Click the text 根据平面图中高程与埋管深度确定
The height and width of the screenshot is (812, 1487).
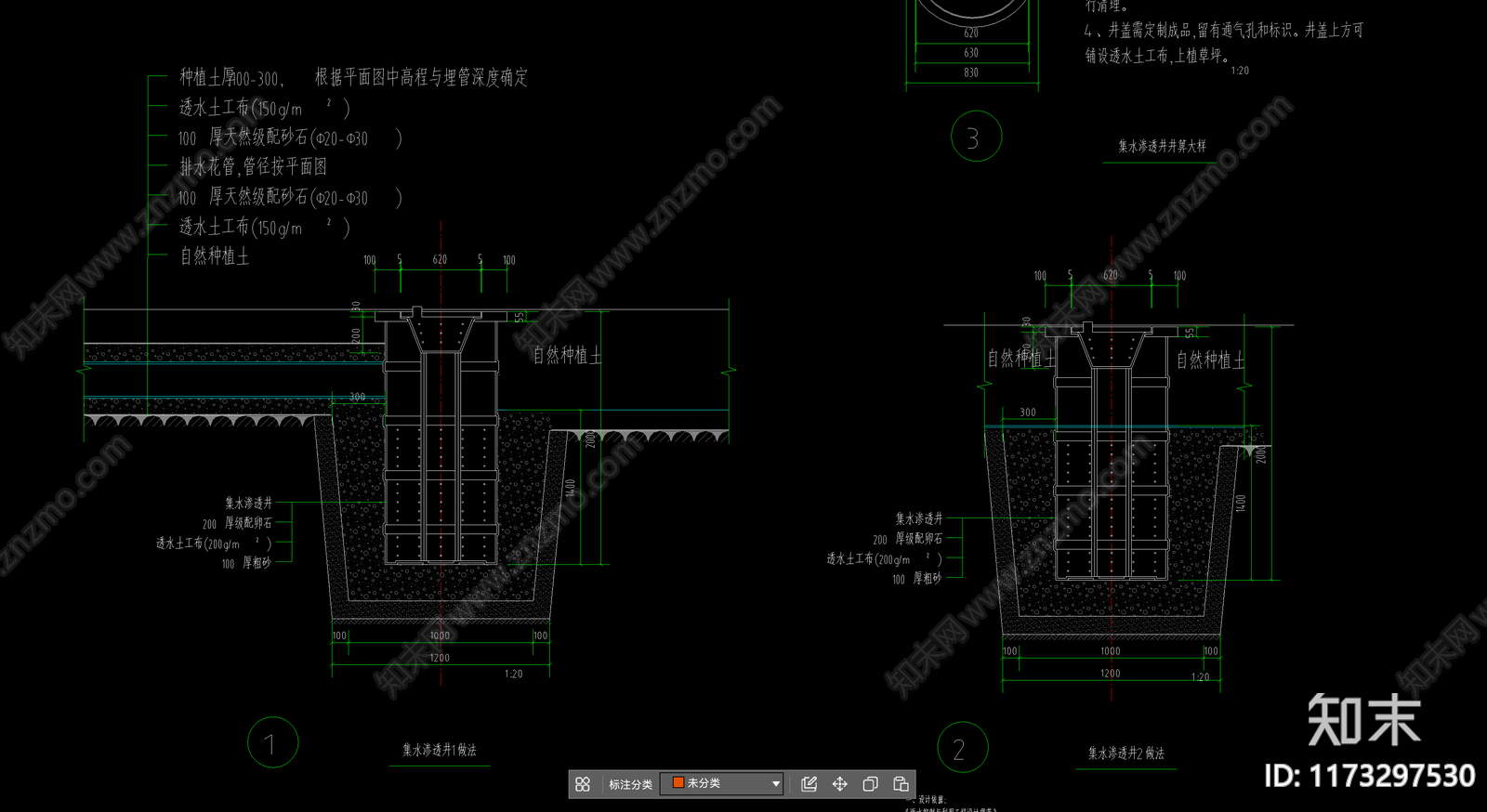pos(421,77)
